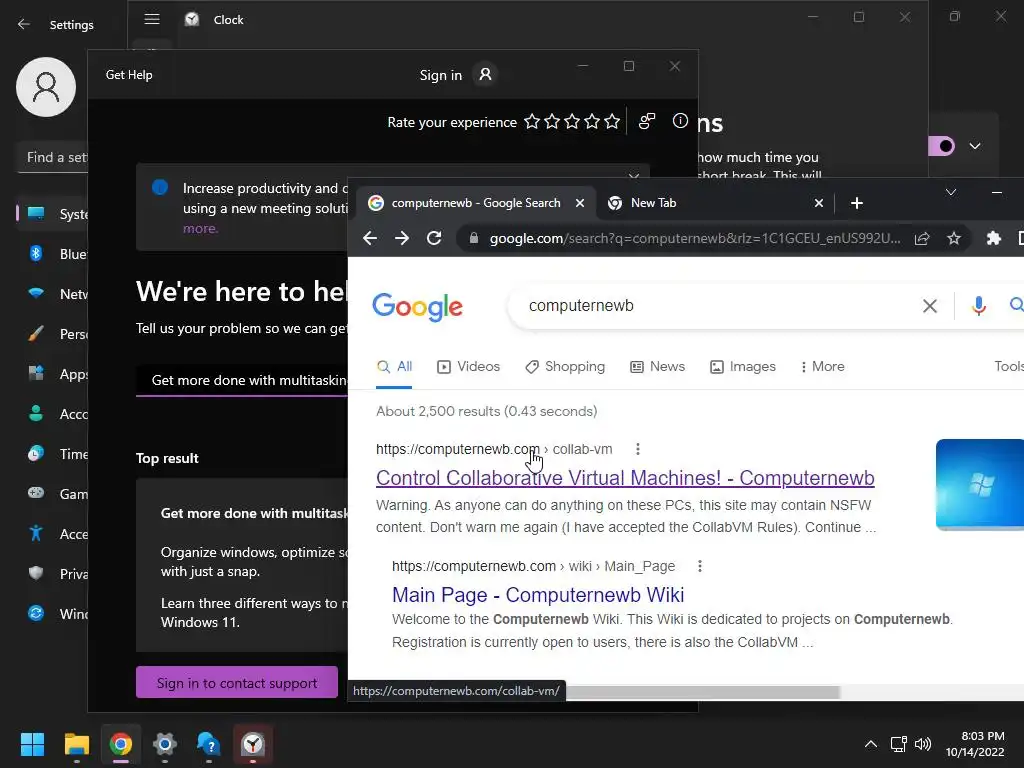Open Bluetooth category in Settings
Viewport: 1024px width, 768px height.
click(54, 253)
